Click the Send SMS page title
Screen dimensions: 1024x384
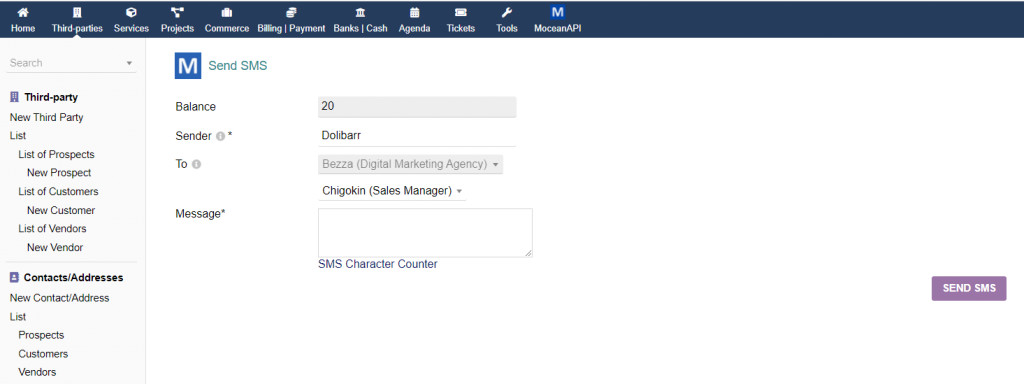click(x=238, y=66)
